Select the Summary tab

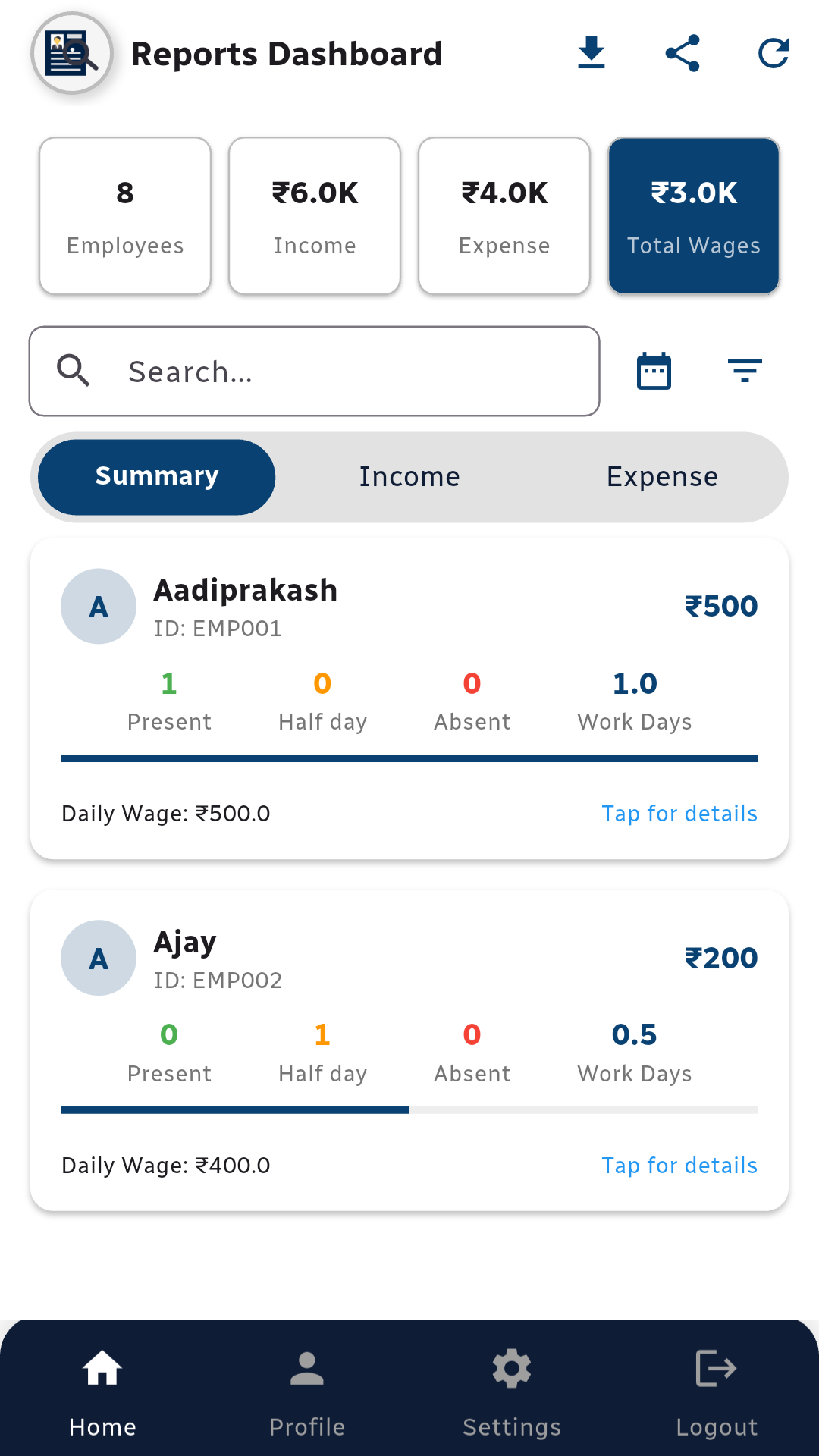[157, 477]
